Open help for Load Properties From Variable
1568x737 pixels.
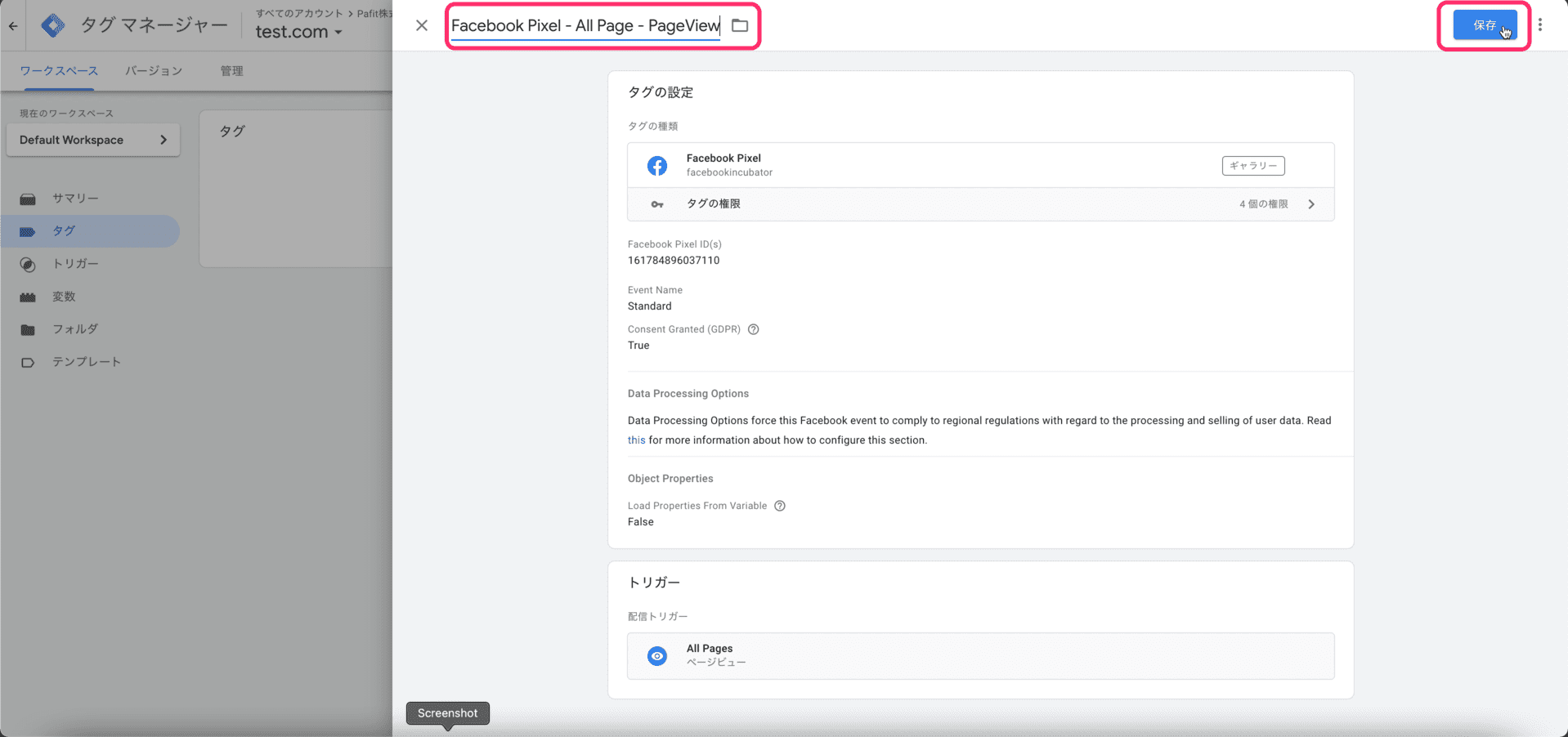coord(780,506)
